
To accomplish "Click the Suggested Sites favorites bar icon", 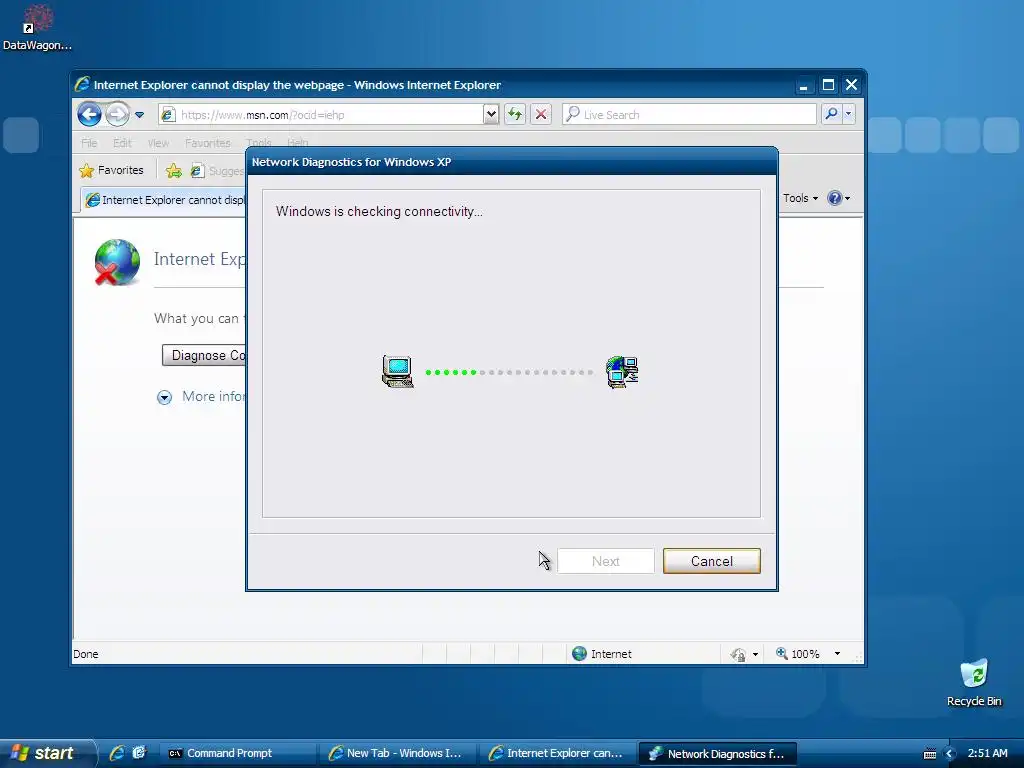I will click(x=197, y=170).
